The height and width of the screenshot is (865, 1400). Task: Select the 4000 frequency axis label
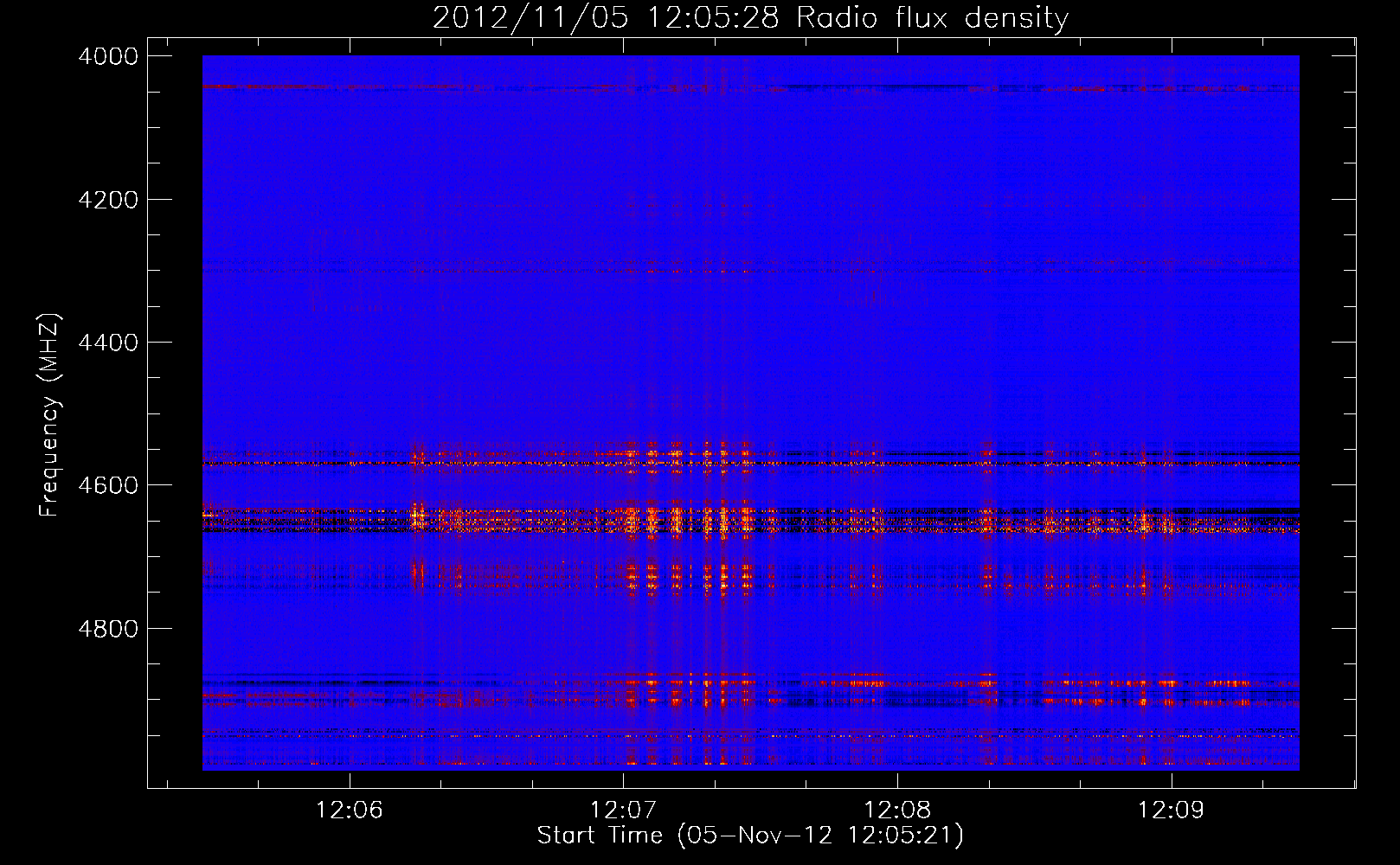click(x=108, y=56)
